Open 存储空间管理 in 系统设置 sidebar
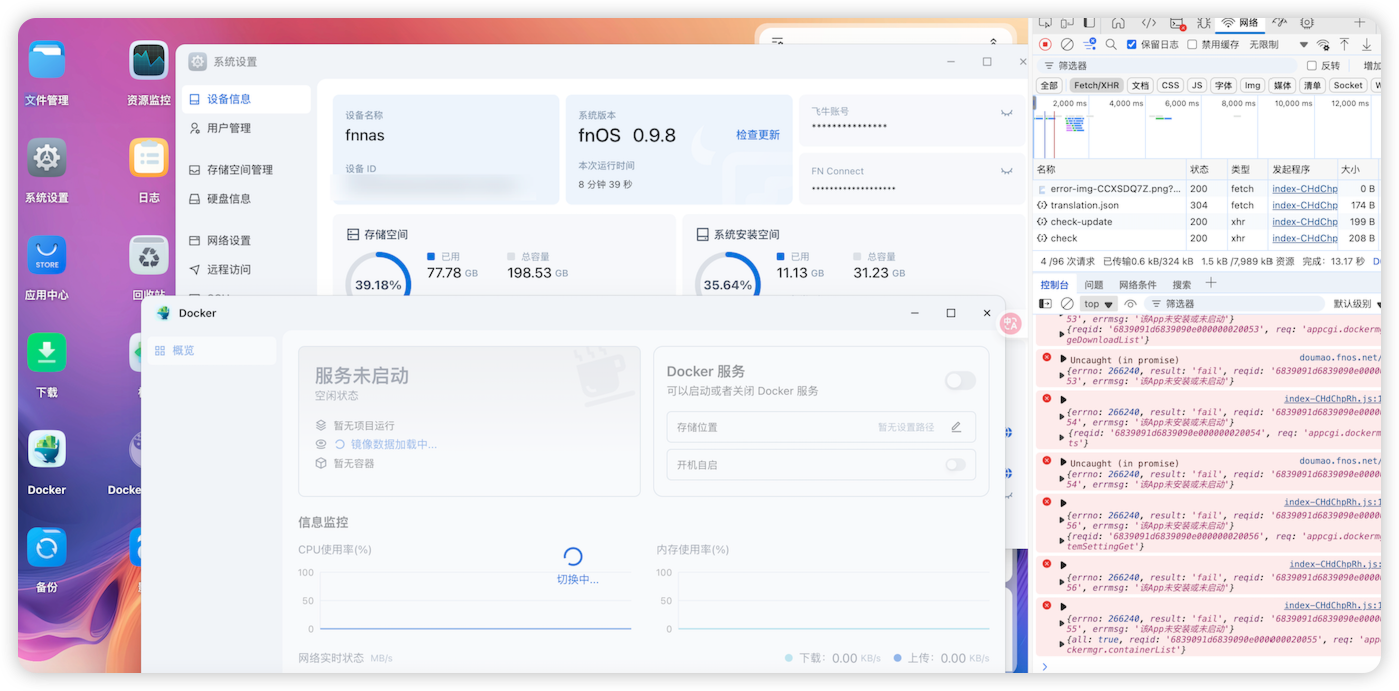The width and height of the screenshot is (1399, 691). (248, 170)
